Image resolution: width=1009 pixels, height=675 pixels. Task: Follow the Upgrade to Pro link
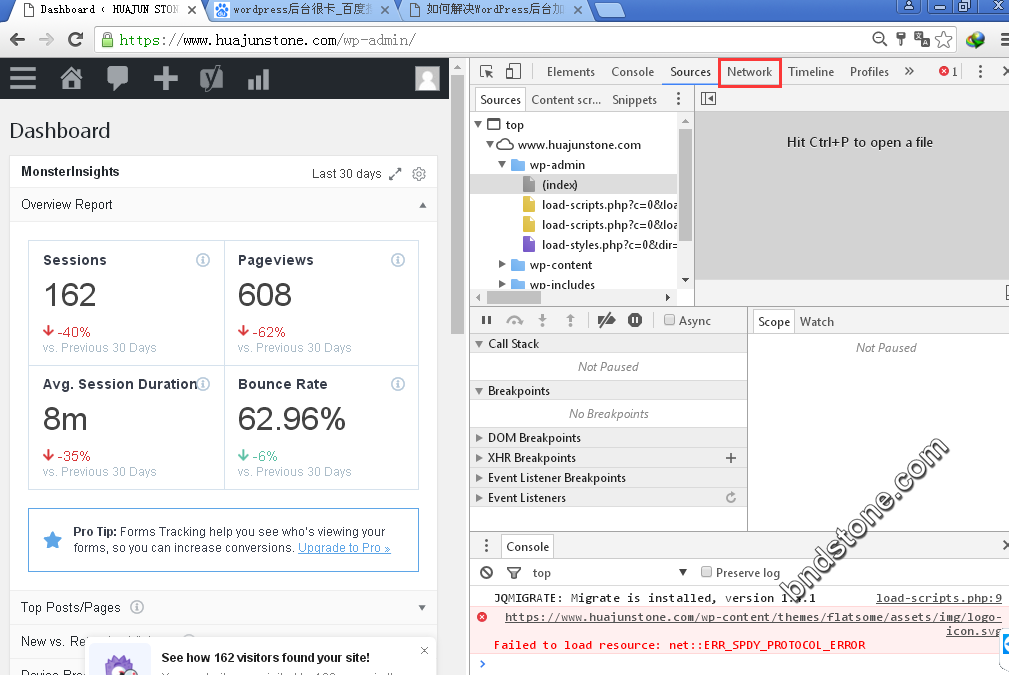click(x=344, y=548)
